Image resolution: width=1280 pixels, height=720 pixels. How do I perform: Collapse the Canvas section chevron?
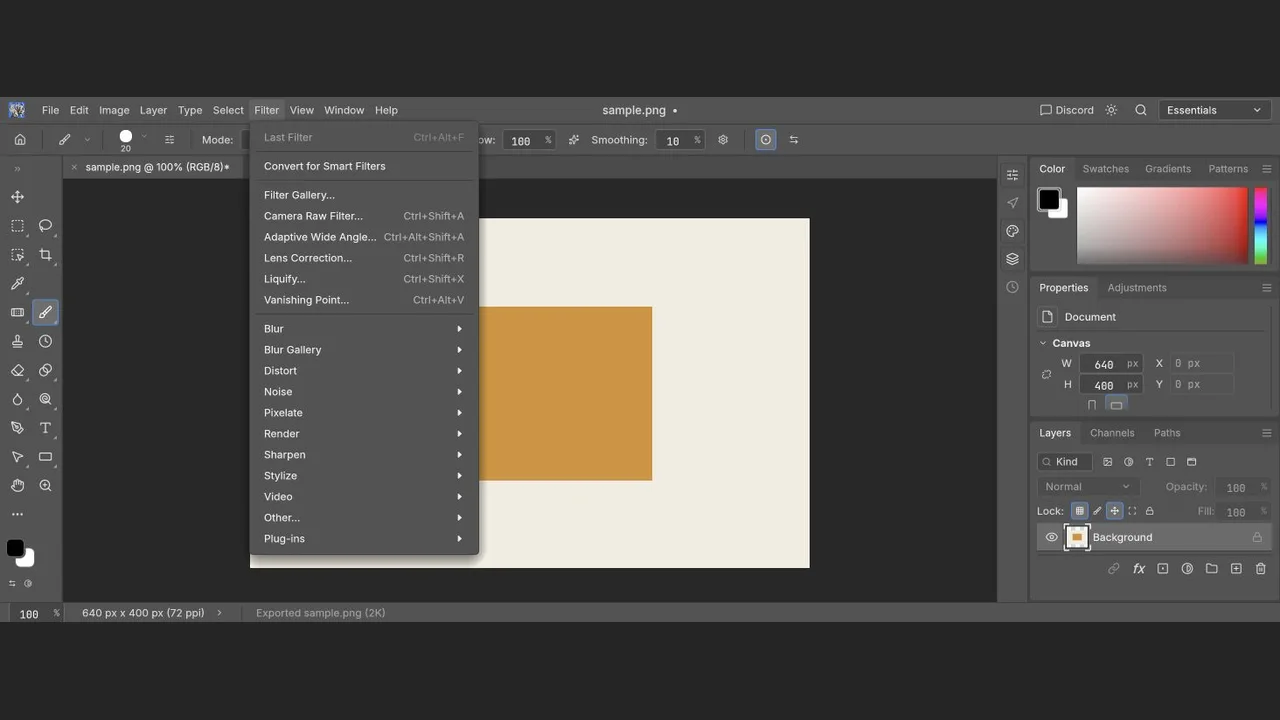click(x=1043, y=343)
